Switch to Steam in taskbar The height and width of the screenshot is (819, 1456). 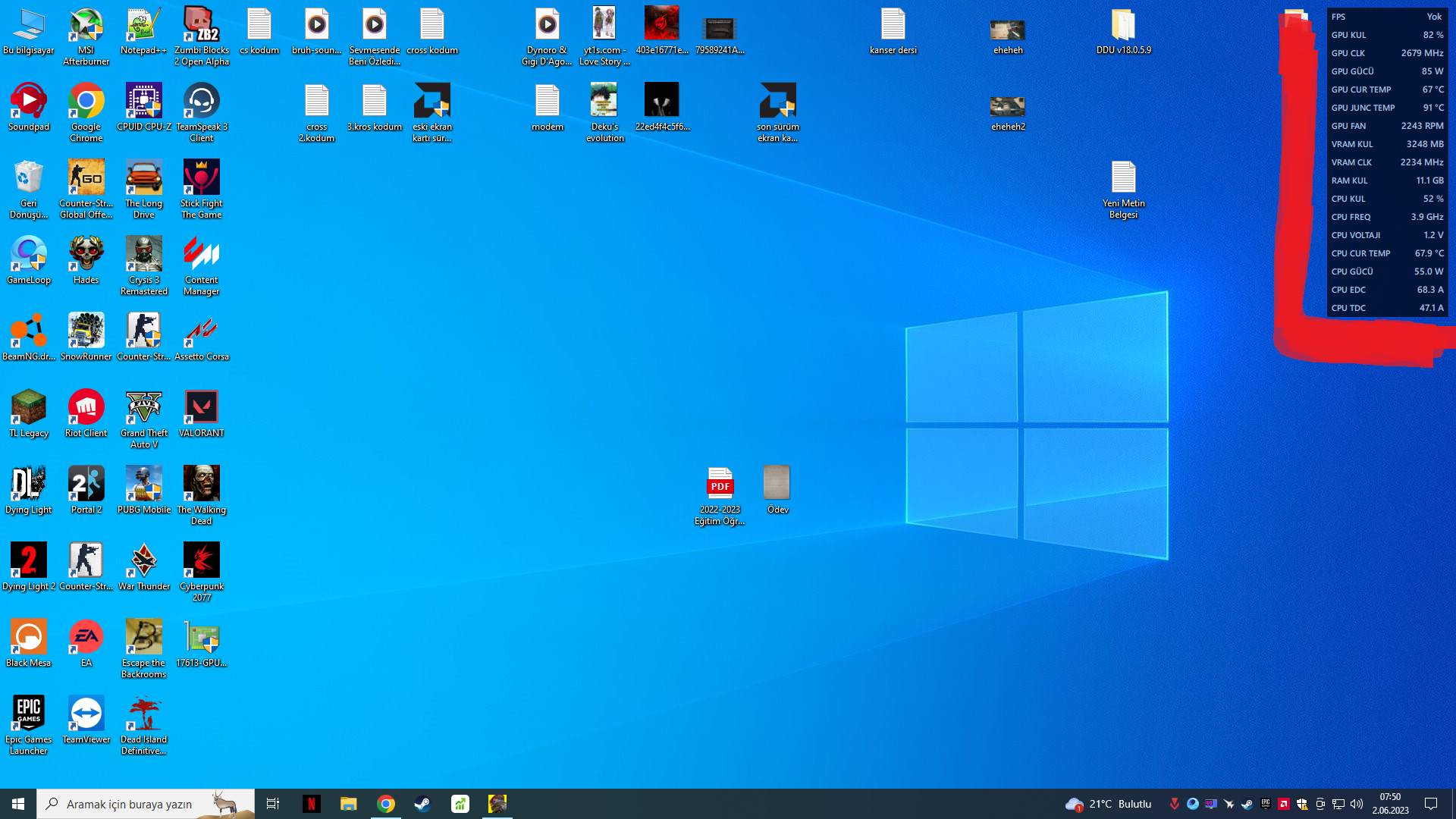pyautogui.click(x=422, y=804)
